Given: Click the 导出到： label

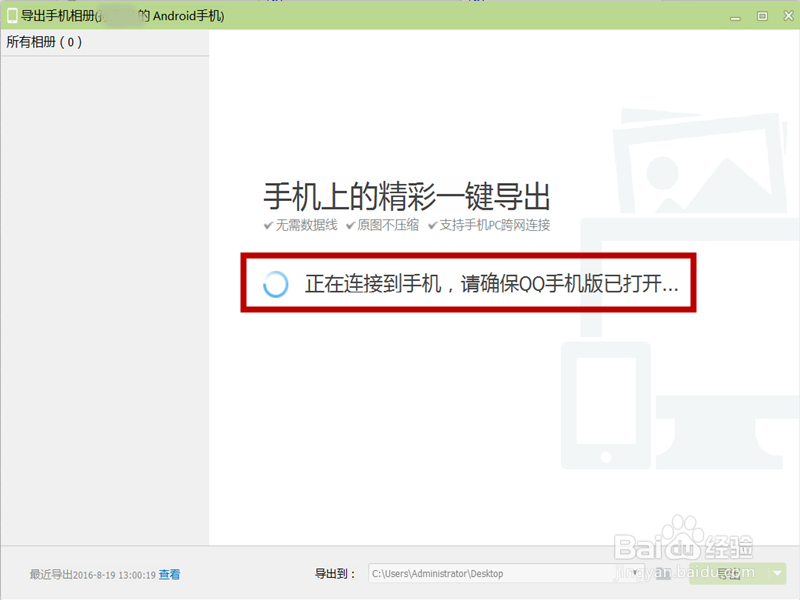Looking at the screenshot, I should coord(335,573).
